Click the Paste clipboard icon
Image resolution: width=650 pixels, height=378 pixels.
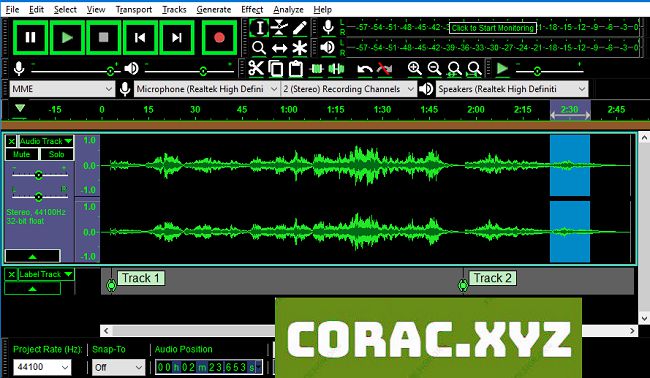point(296,68)
